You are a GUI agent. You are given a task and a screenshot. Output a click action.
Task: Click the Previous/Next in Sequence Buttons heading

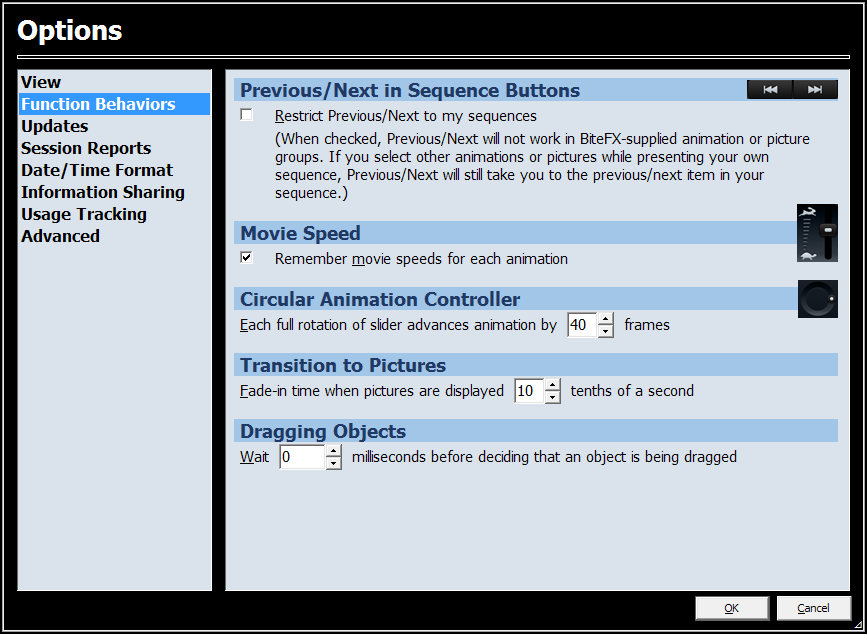coord(410,90)
